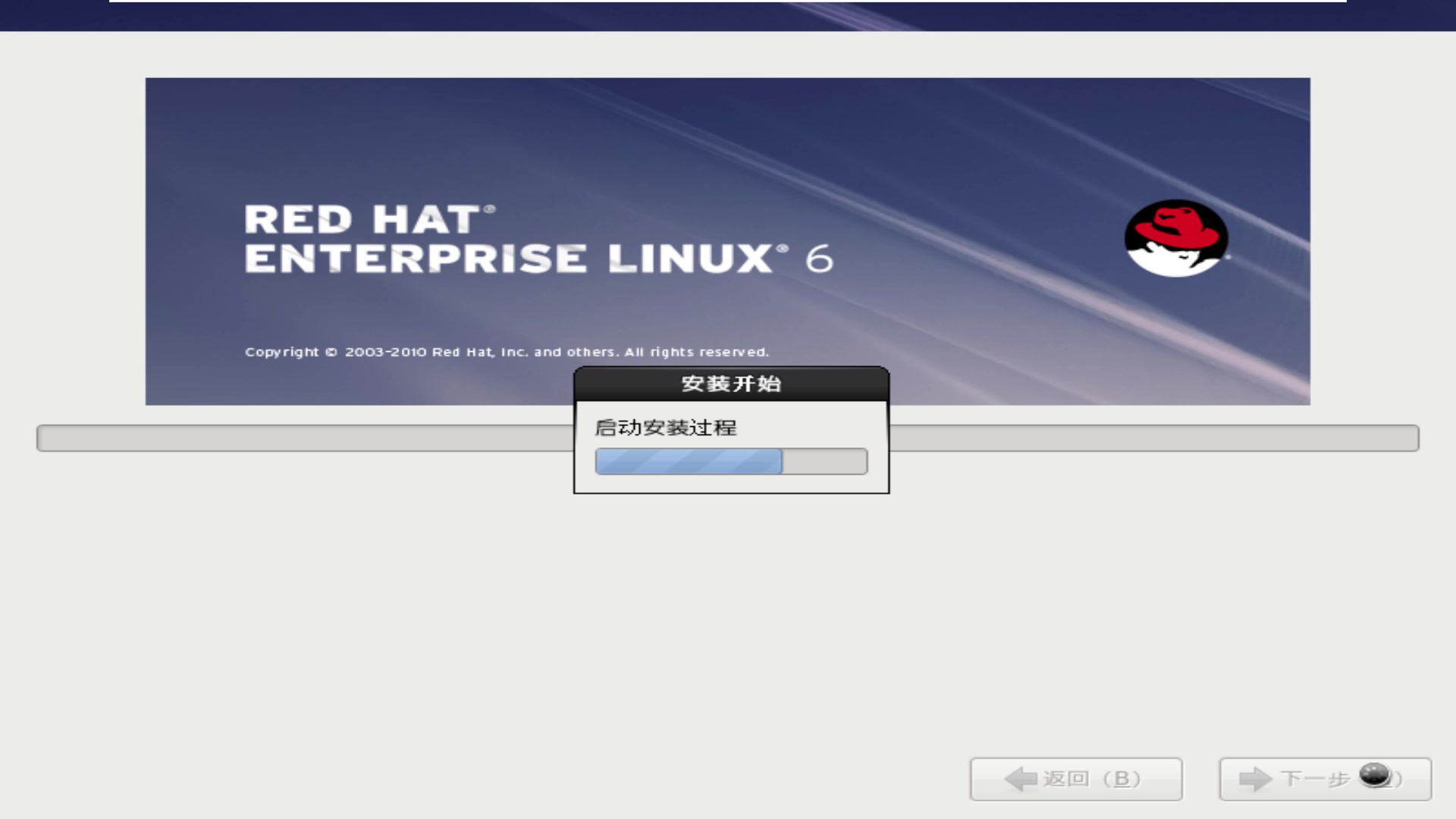The width and height of the screenshot is (1456, 819).
Task: Click the 启动安装过程 status label
Action: 666,428
